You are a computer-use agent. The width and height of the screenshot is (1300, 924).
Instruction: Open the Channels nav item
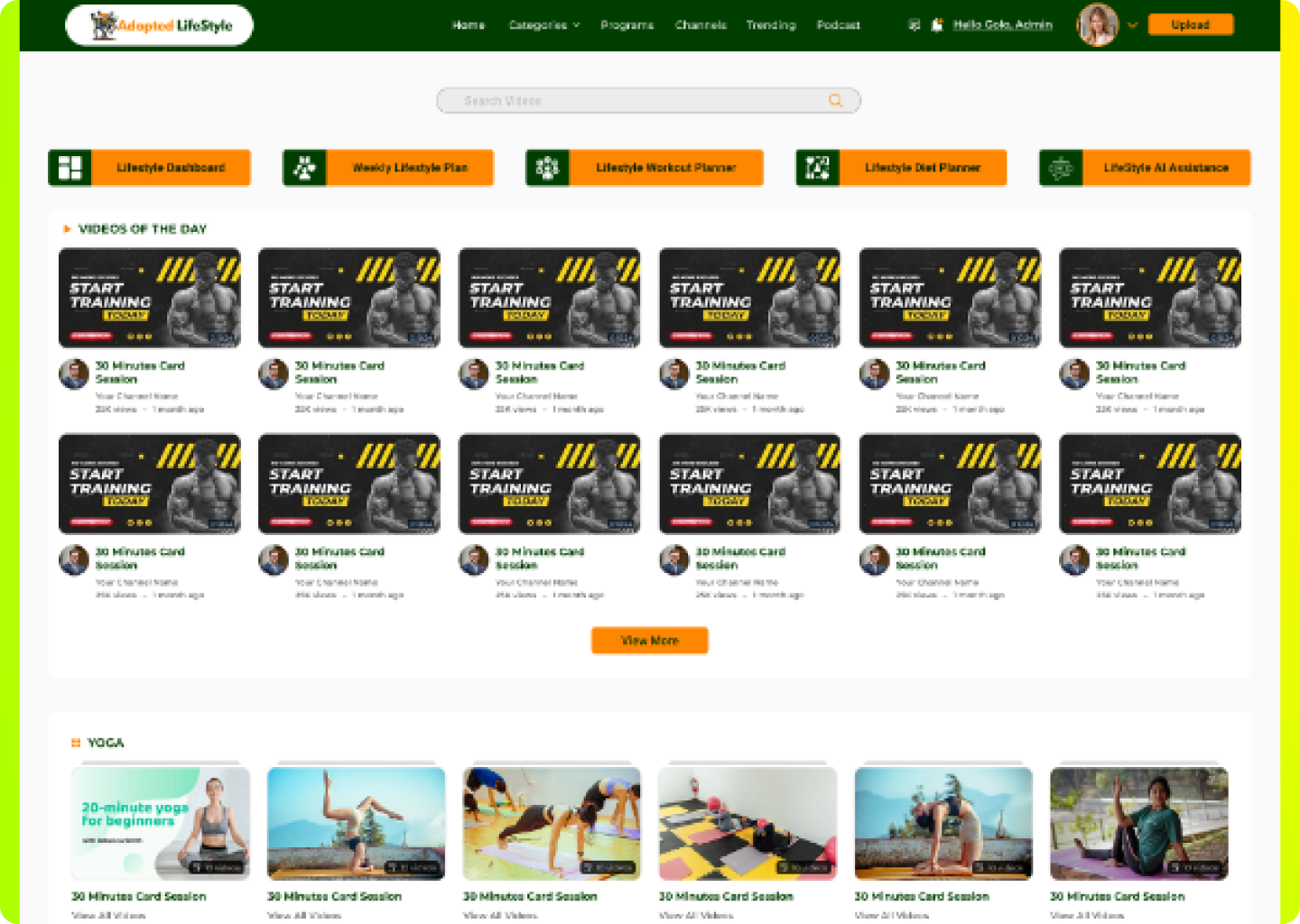coord(701,25)
